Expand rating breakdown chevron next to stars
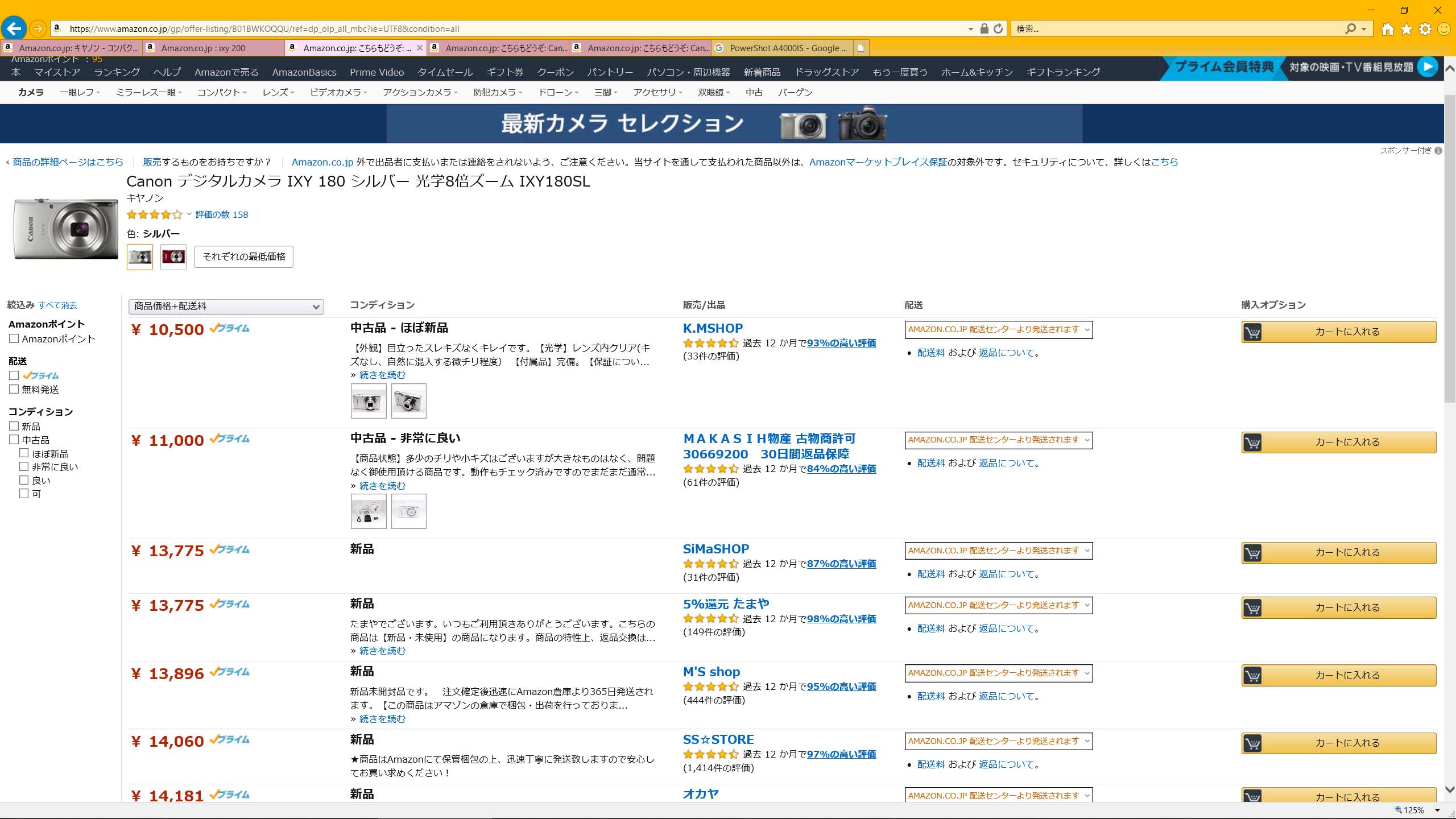1456x819 pixels. pos(189,214)
